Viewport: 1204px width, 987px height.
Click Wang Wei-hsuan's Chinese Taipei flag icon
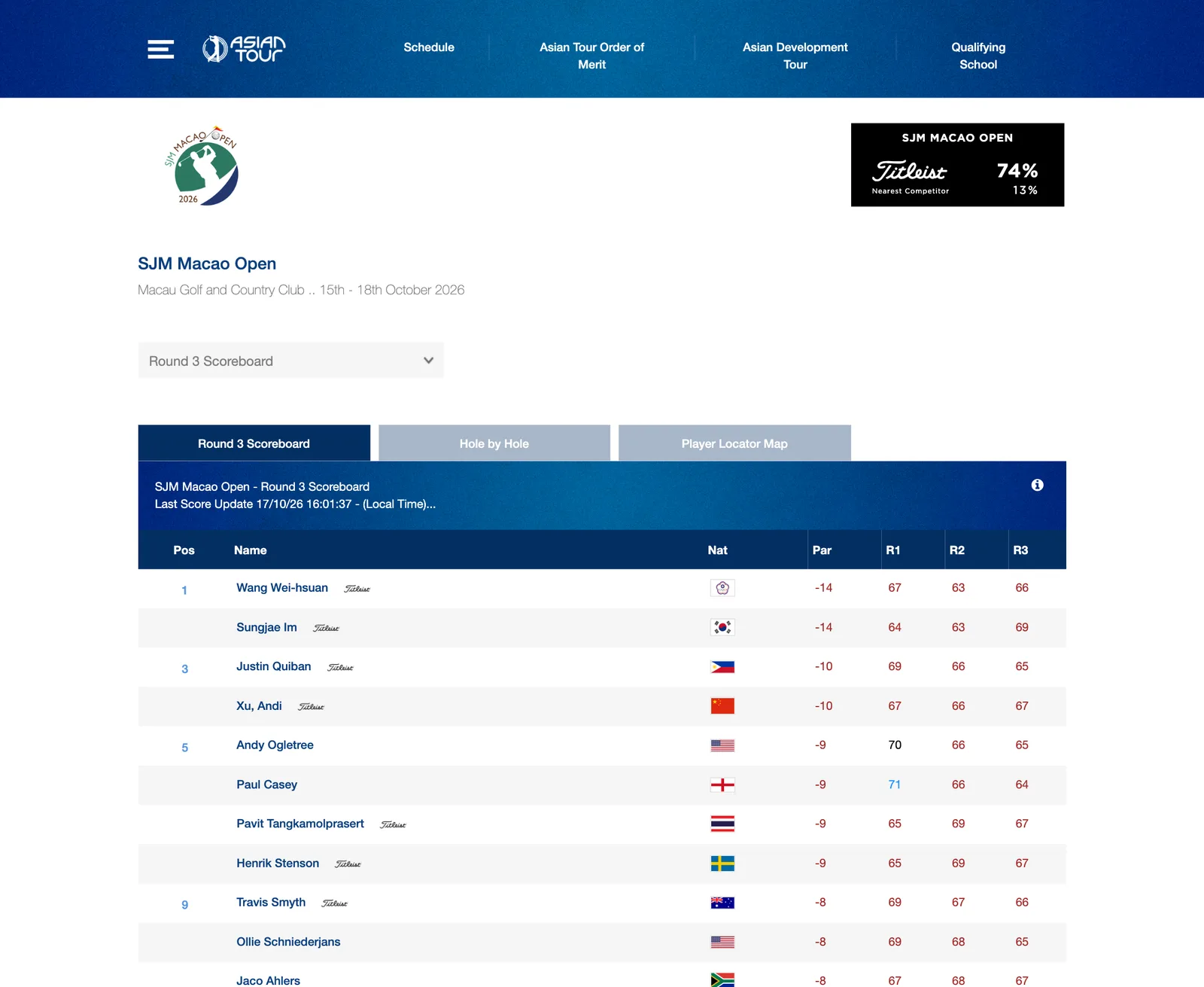722,588
